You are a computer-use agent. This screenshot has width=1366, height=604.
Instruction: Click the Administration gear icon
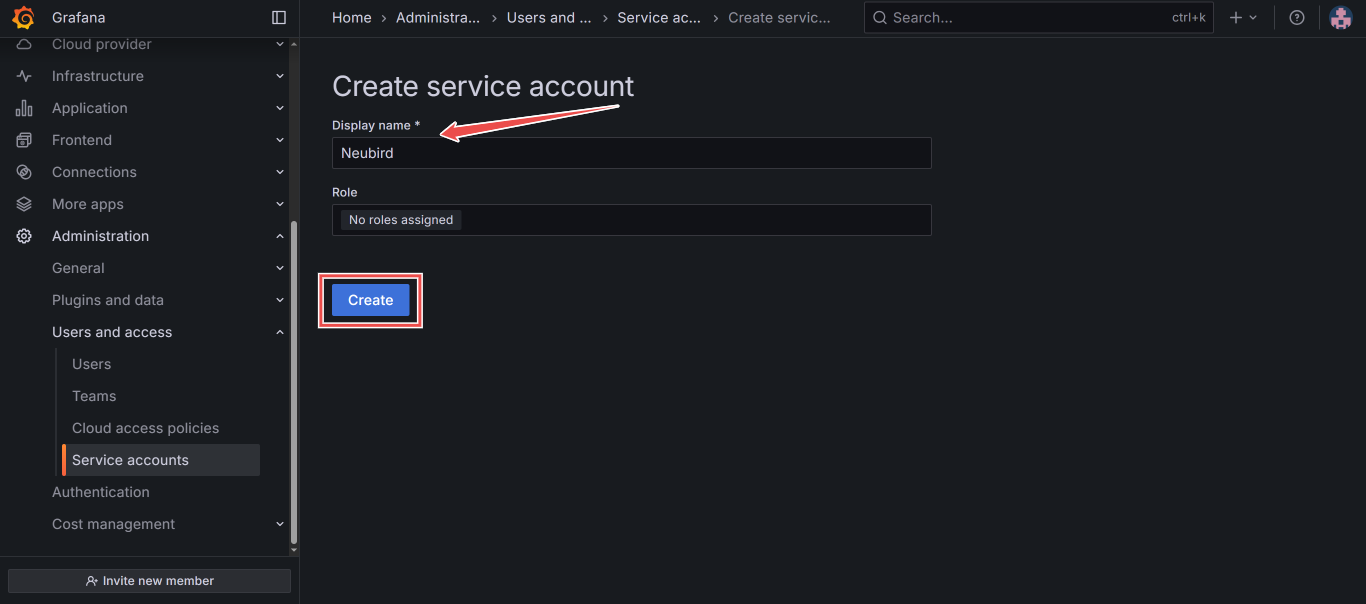tap(22, 236)
